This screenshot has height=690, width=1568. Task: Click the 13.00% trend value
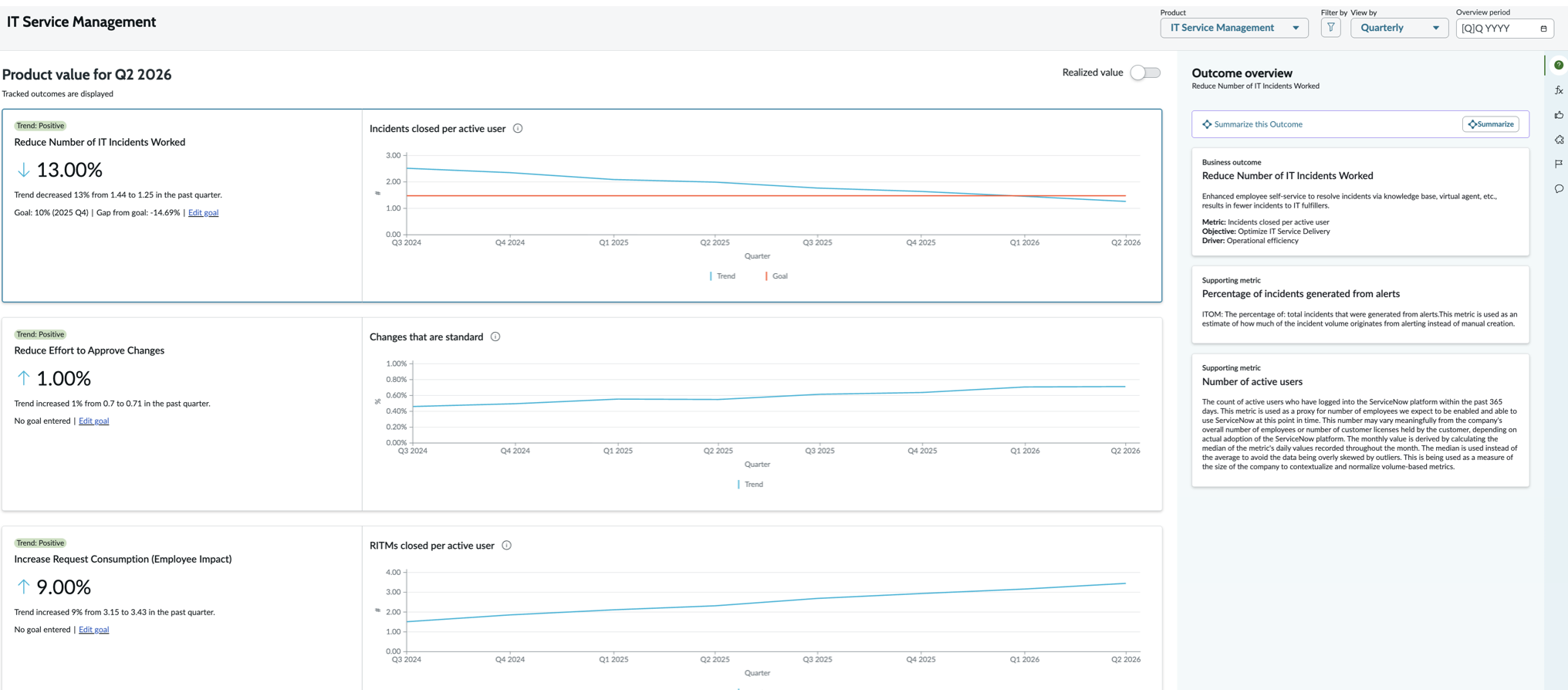tap(69, 170)
